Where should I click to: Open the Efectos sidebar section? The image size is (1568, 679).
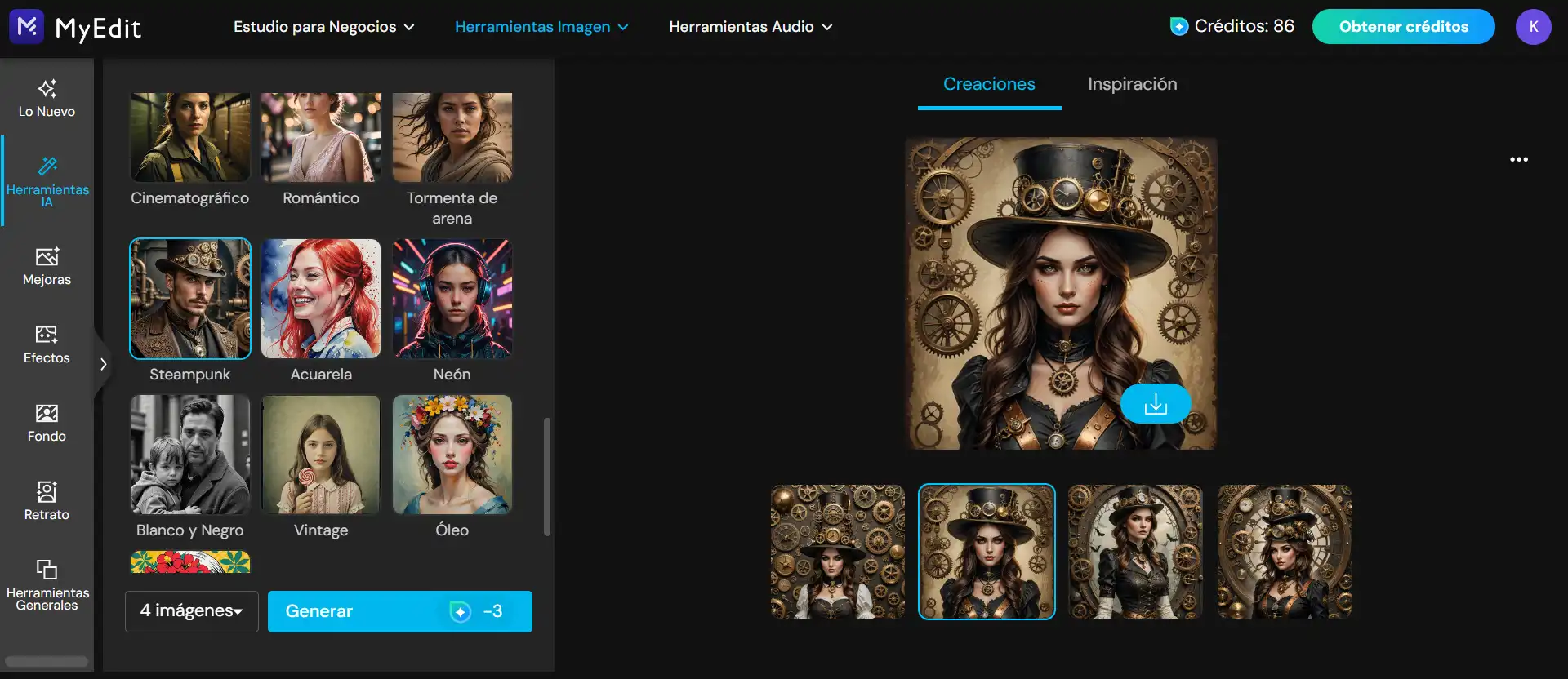(x=47, y=344)
